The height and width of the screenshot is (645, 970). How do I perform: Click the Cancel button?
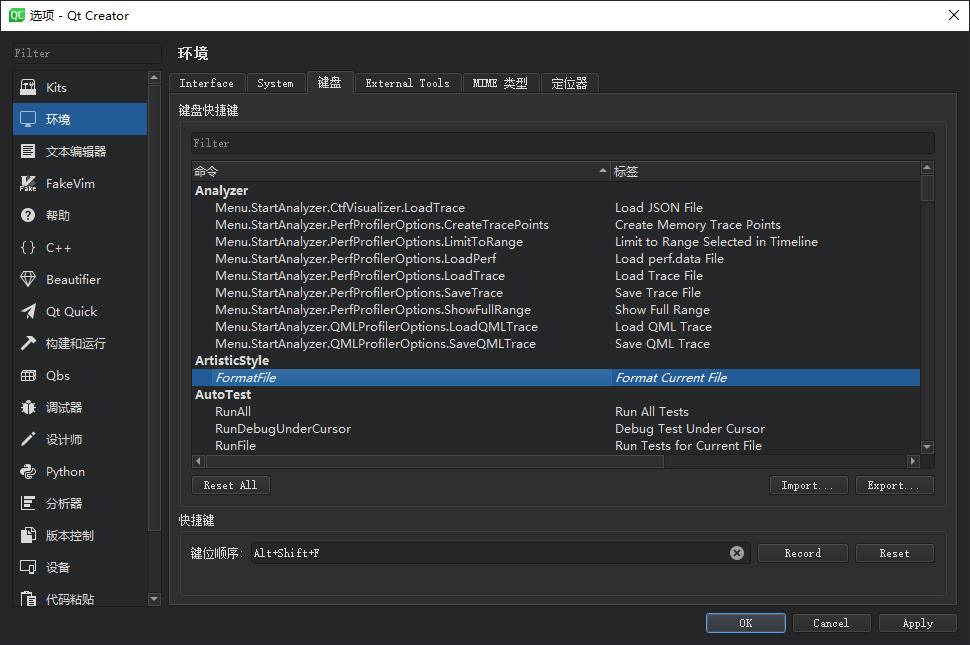[831, 623]
